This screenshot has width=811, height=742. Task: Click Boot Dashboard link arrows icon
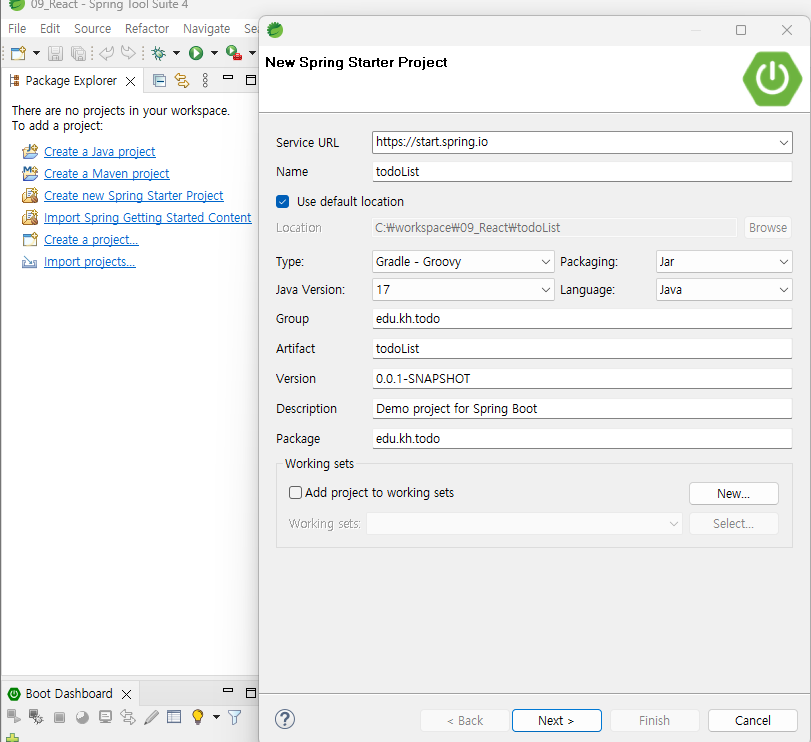coord(128,717)
